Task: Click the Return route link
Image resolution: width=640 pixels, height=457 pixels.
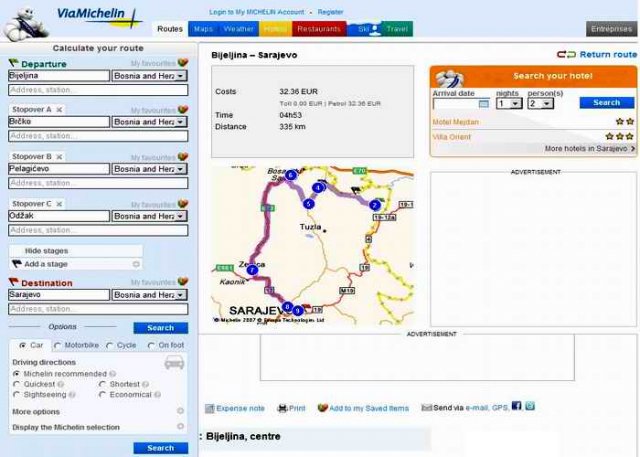Action: (x=608, y=55)
